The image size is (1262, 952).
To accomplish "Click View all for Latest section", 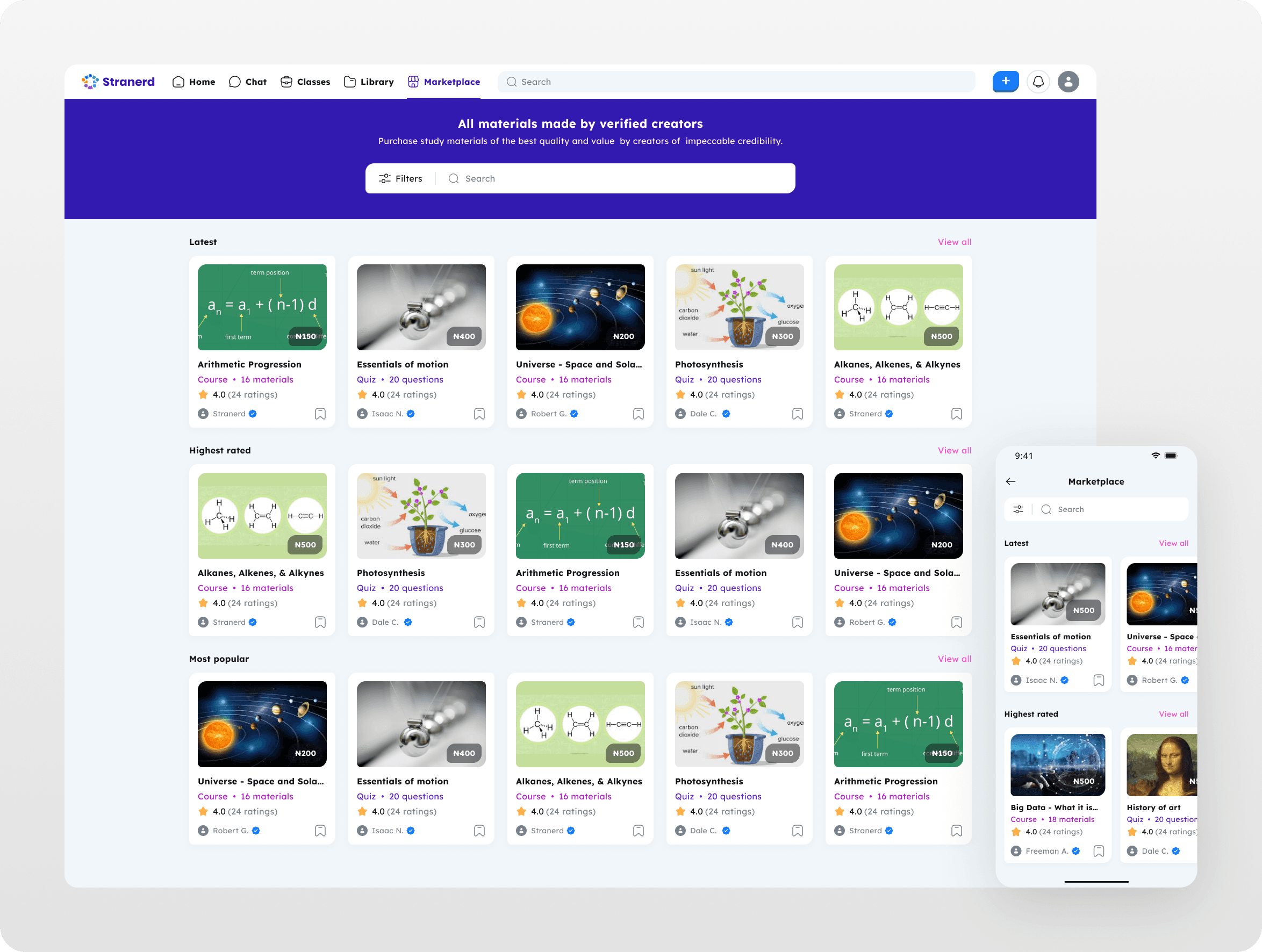I will click(x=954, y=242).
